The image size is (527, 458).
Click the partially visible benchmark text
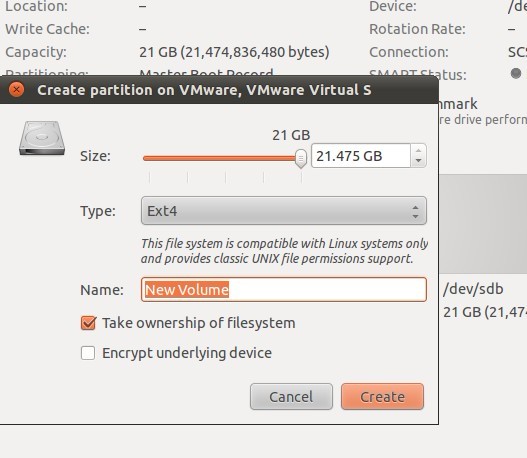pyautogui.click(x=458, y=104)
